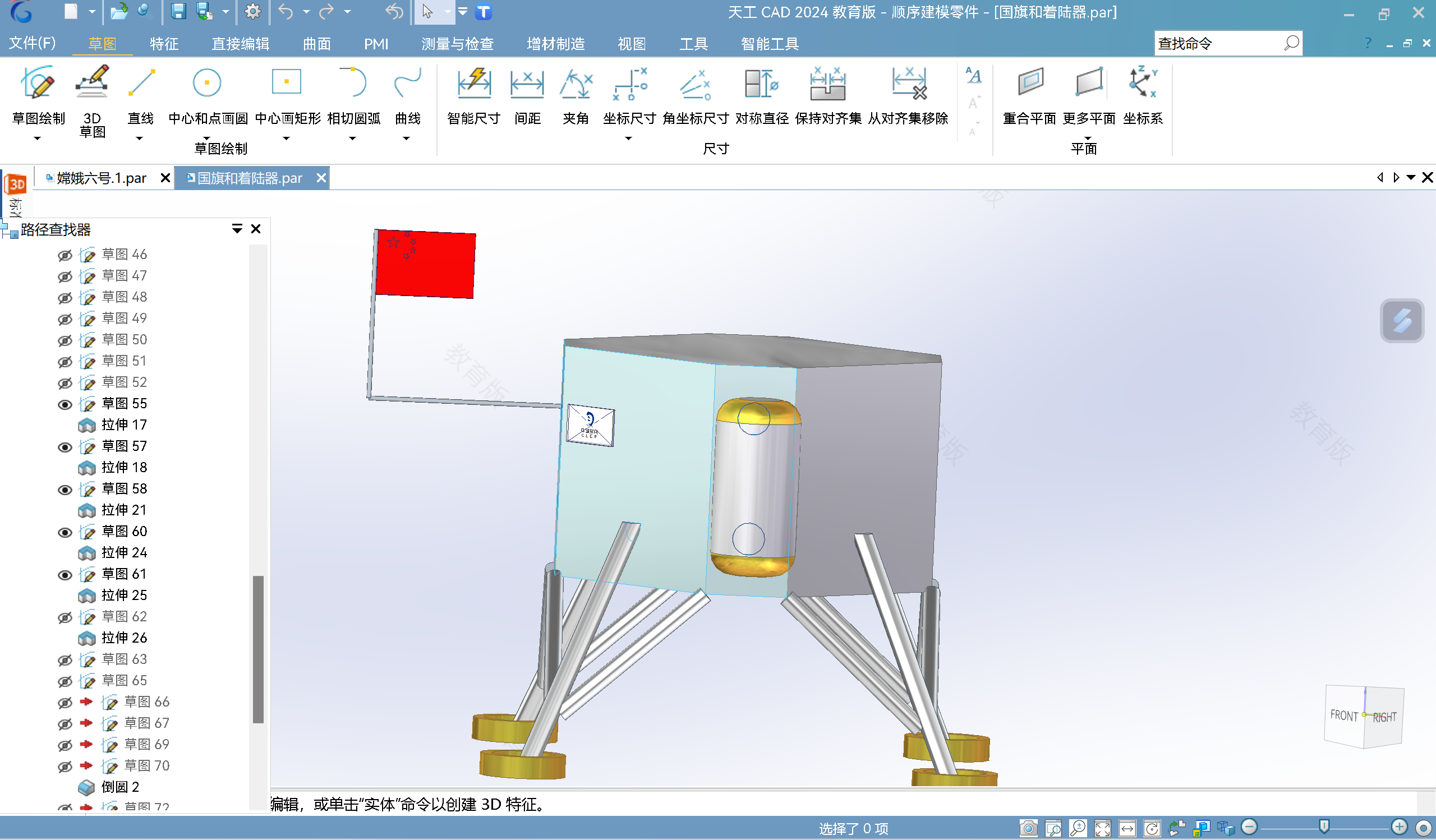Choose the 中心画矩形 rectangle tool
The height and width of the screenshot is (840, 1436).
pos(287,95)
